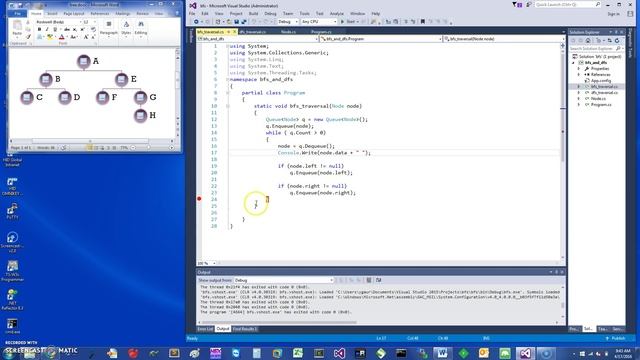Click the Editing button in Word ribbon
The height and width of the screenshot is (360, 640).
[x=141, y=28]
